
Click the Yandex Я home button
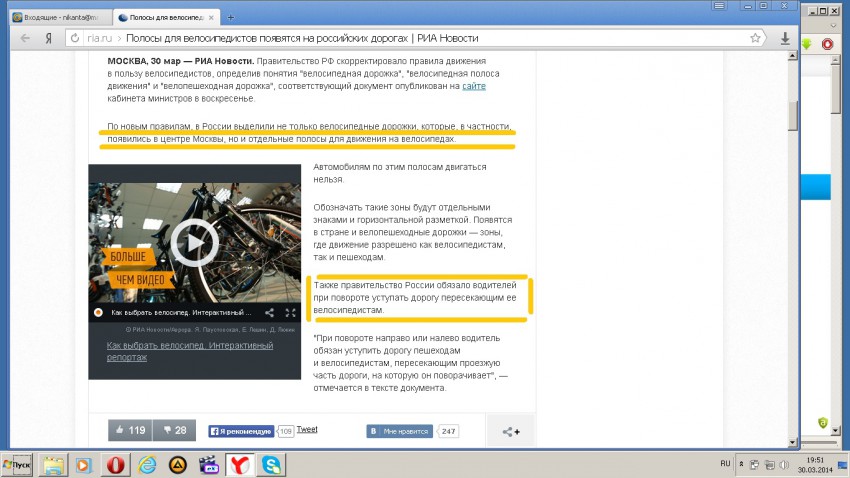(x=48, y=38)
